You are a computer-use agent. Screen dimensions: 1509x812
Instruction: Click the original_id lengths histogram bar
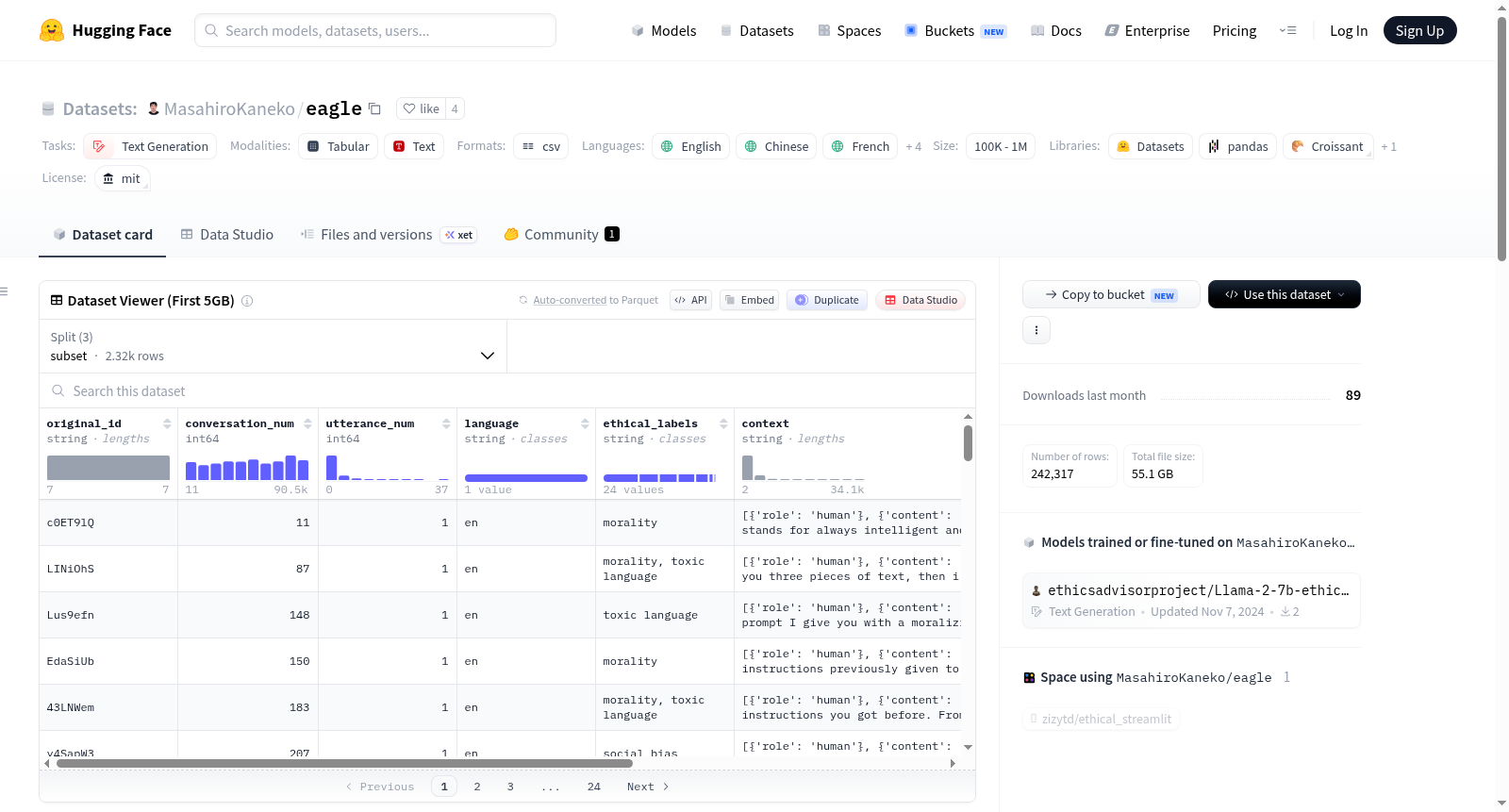(x=108, y=468)
